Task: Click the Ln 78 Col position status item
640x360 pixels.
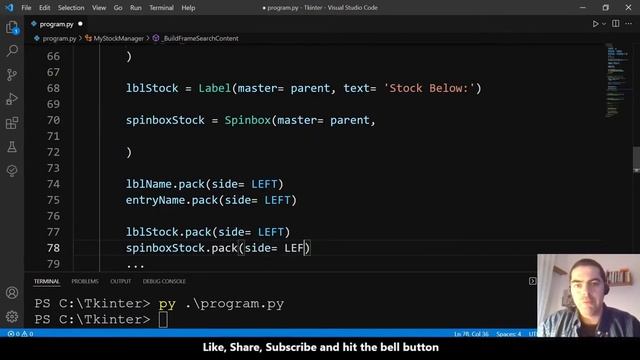Action: (471, 334)
